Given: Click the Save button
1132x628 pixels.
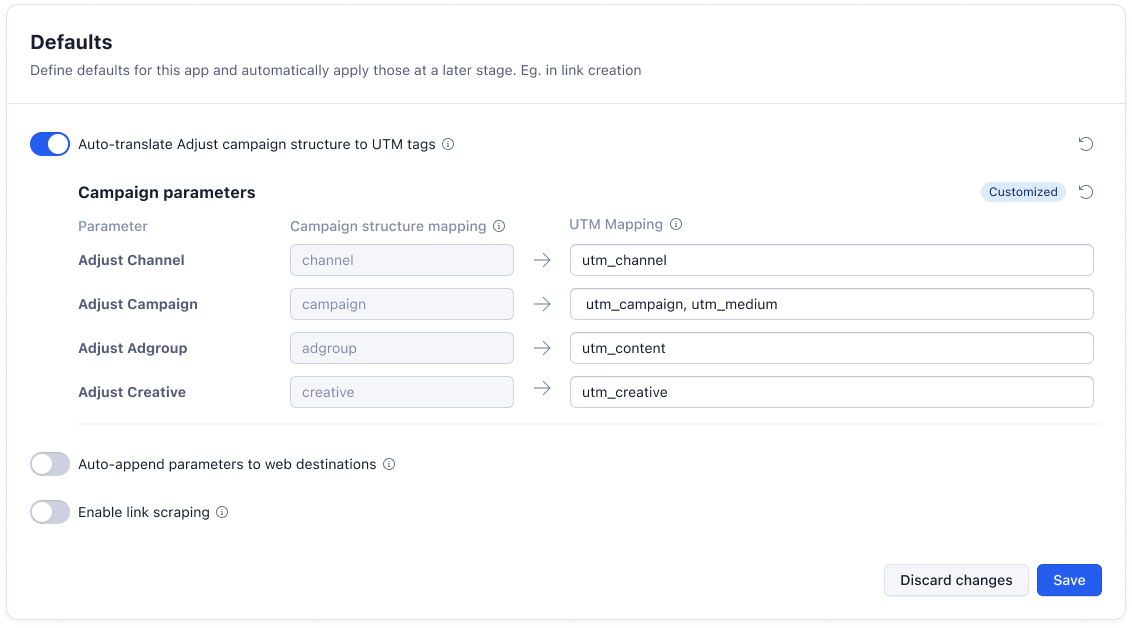Looking at the screenshot, I should pyautogui.click(x=1069, y=580).
